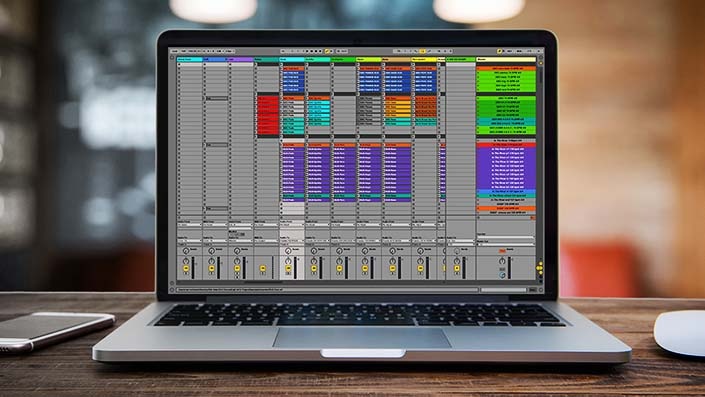Image resolution: width=705 pixels, height=397 pixels.
Task: Click the pan knob on the highlighted track
Action: [288, 261]
